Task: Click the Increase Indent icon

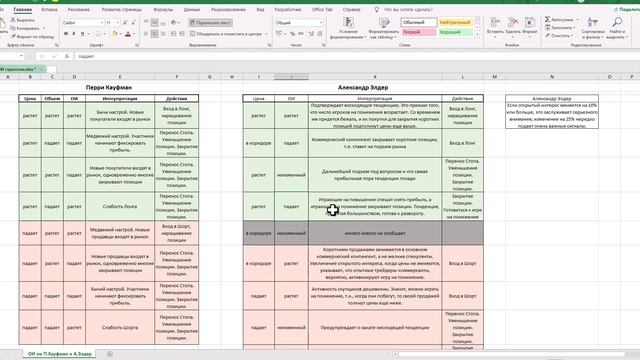Action: [182, 34]
